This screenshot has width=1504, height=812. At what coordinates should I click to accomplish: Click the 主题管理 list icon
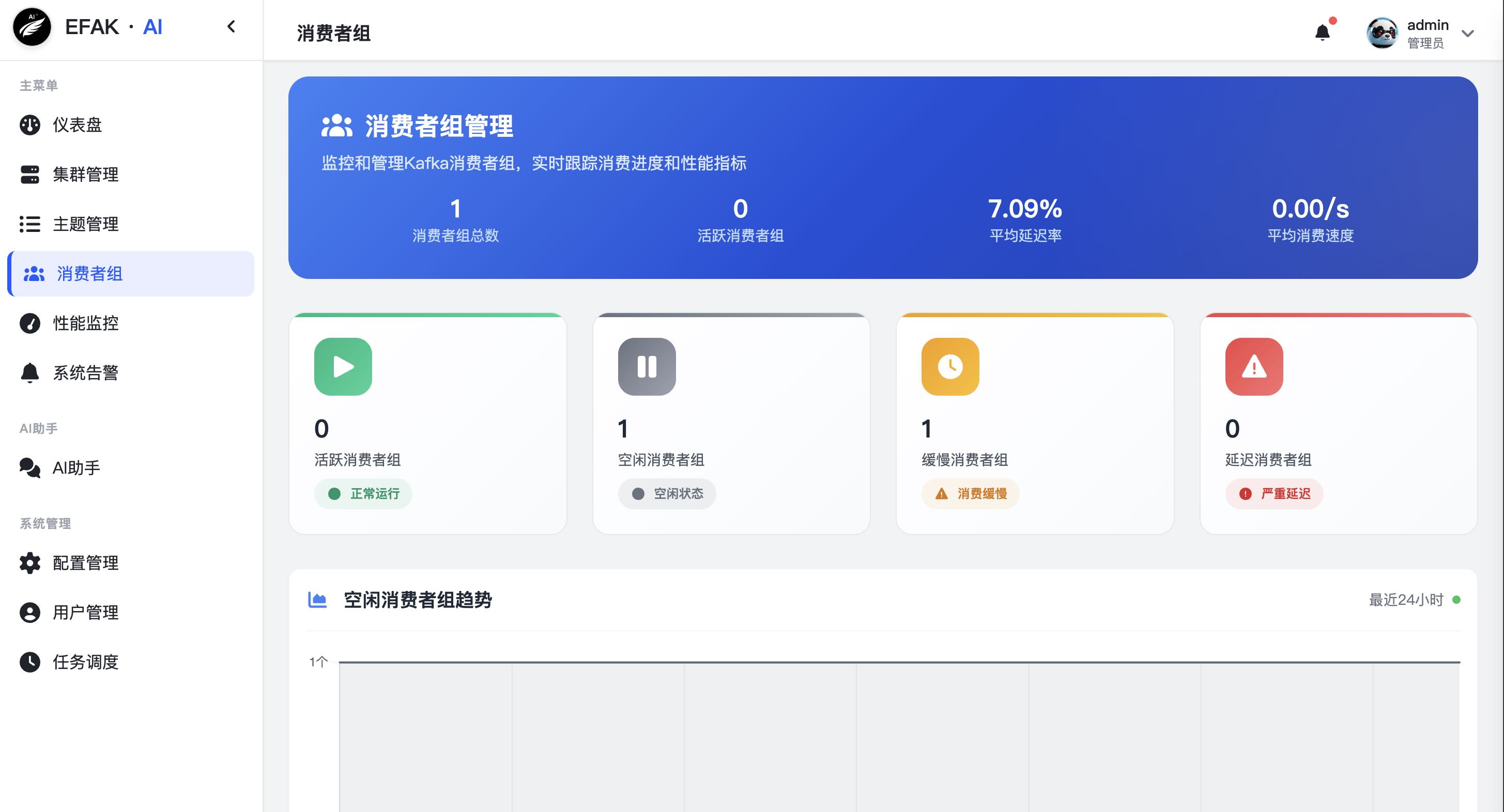click(x=30, y=224)
